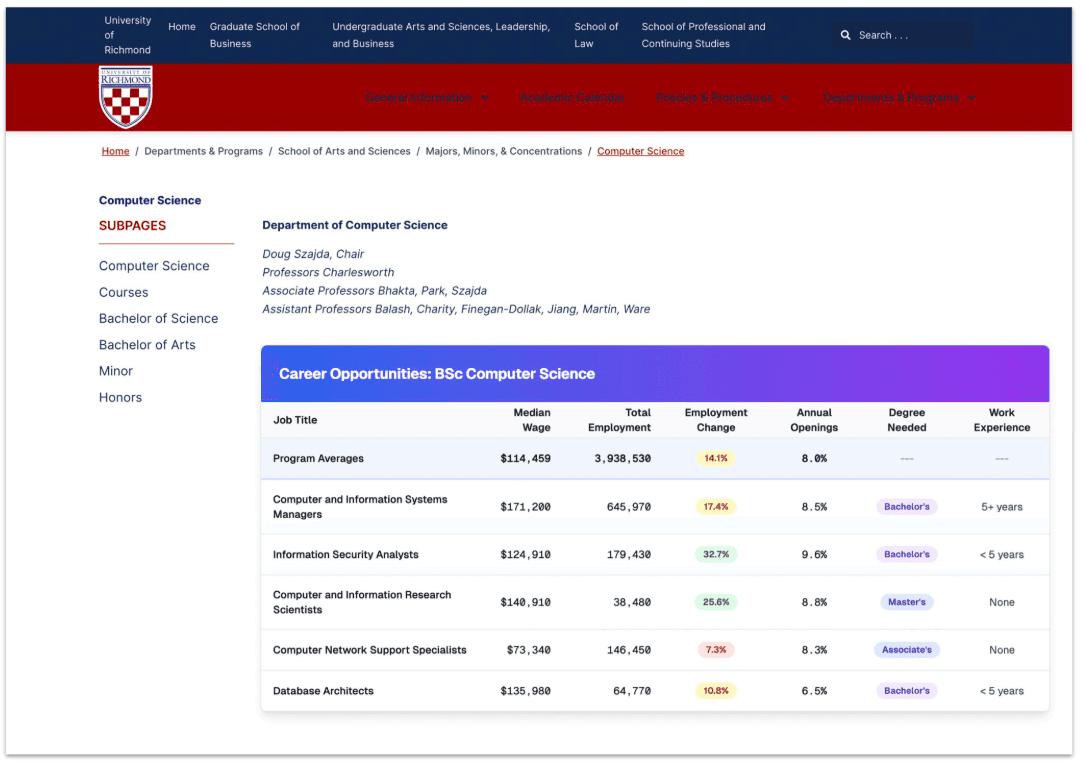Go to the School of Law page
This screenshot has width=1085, height=765.
coord(596,35)
